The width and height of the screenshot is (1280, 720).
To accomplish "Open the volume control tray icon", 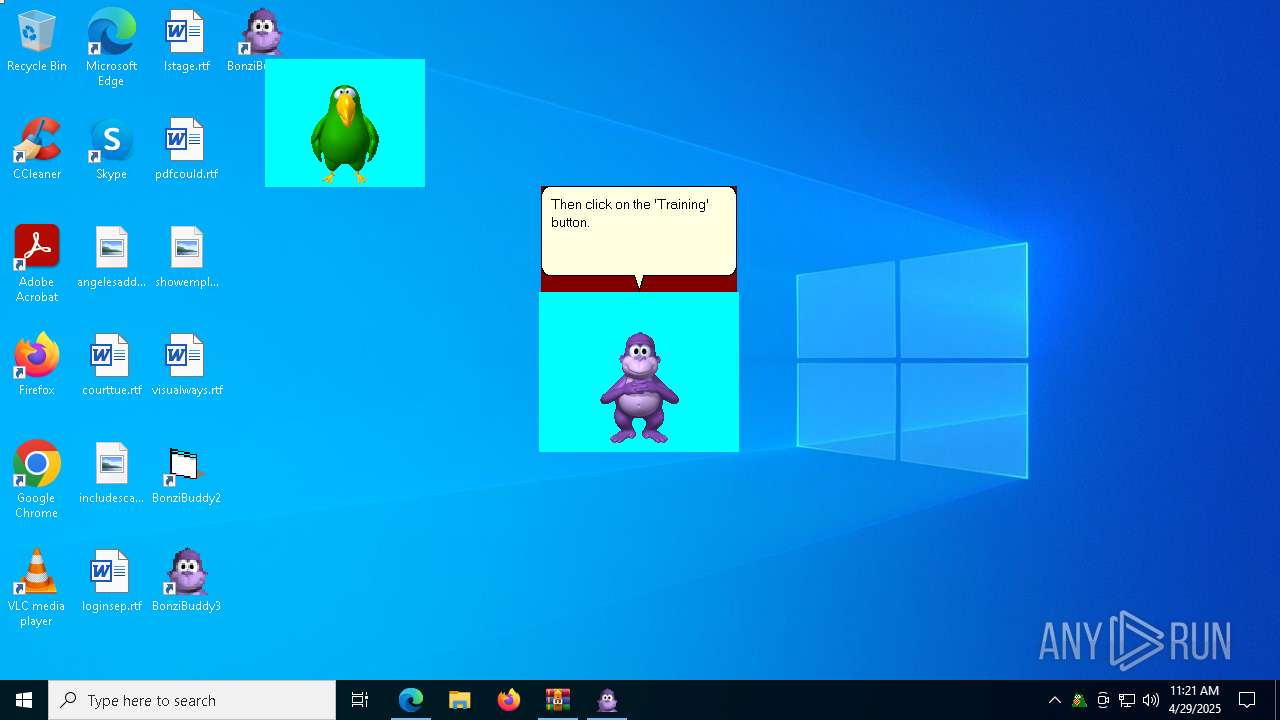I will [1151, 700].
